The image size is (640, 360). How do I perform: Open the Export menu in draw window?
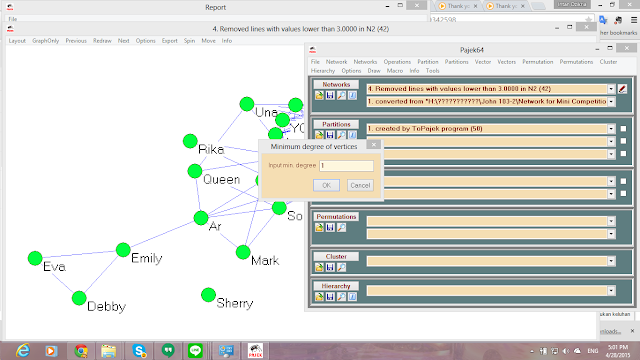(x=169, y=41)
